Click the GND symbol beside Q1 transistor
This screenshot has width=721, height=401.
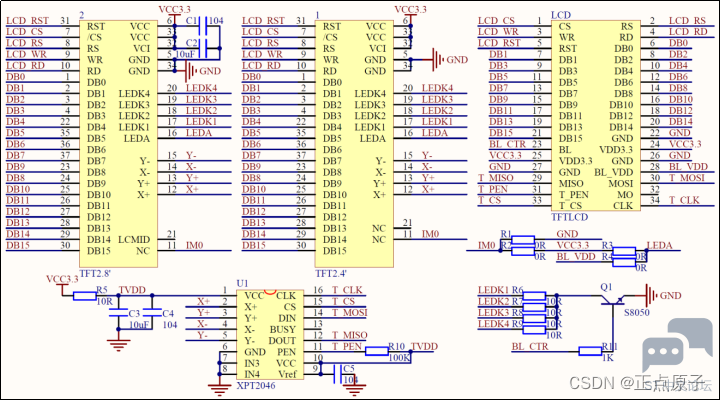tap(652, 296)
